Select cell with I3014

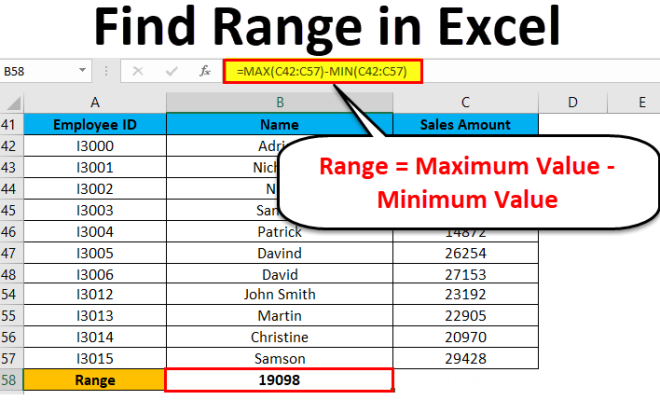pyautogui.click(x=95, y=337)
